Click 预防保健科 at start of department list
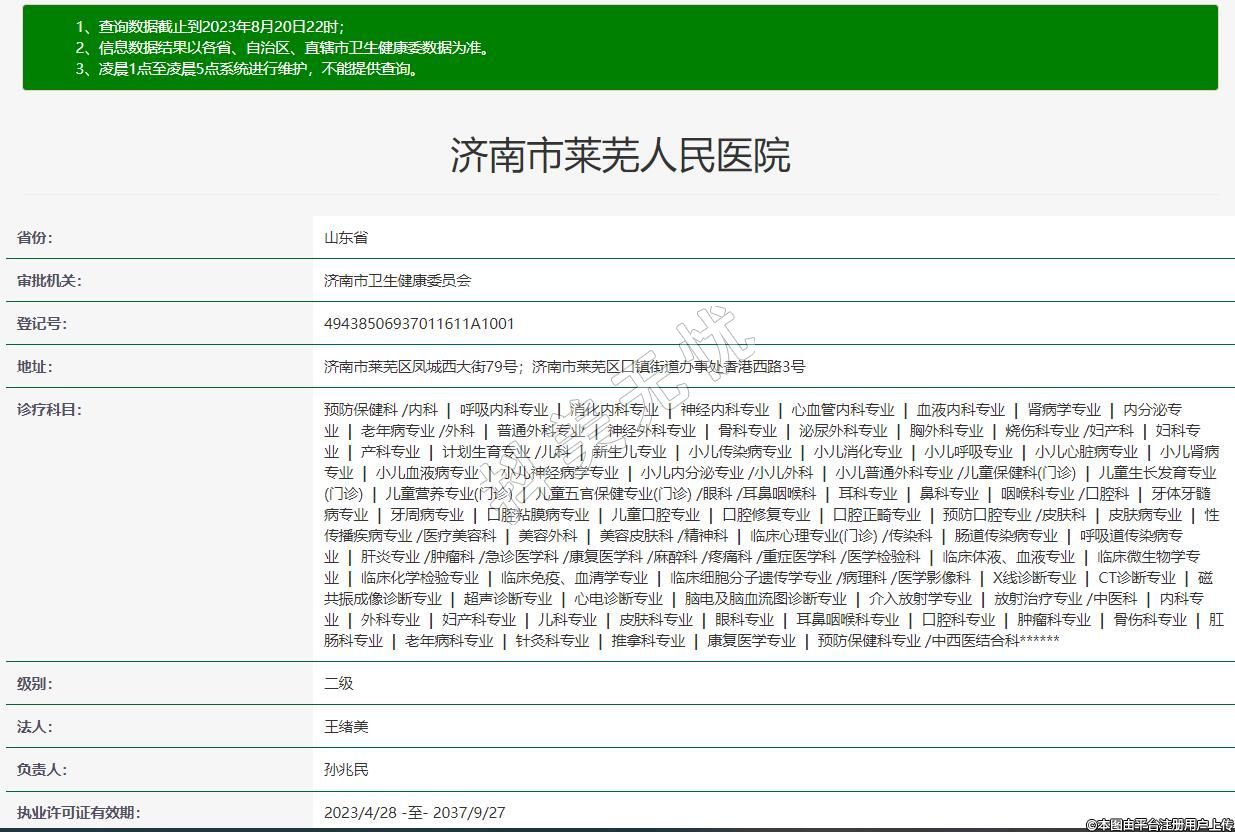The image size is (1235, 832). point(360,409)
